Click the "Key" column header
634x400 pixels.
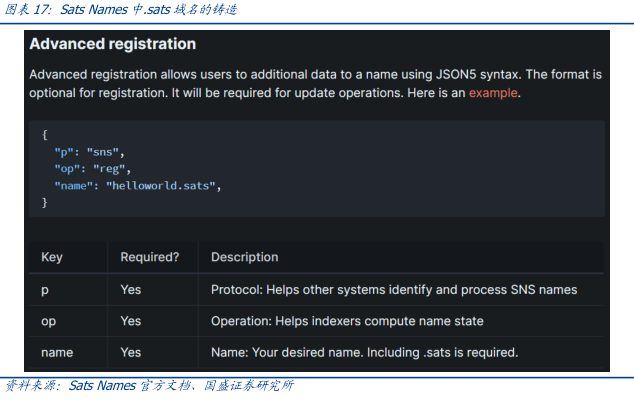coord(52,257)
